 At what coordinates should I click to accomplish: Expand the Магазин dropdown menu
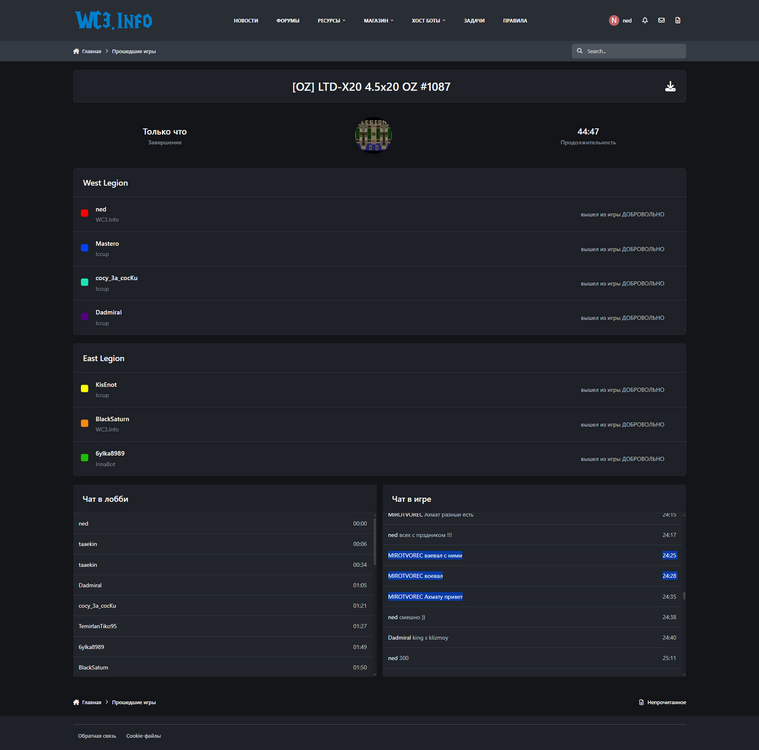click(x=378, y=20)
